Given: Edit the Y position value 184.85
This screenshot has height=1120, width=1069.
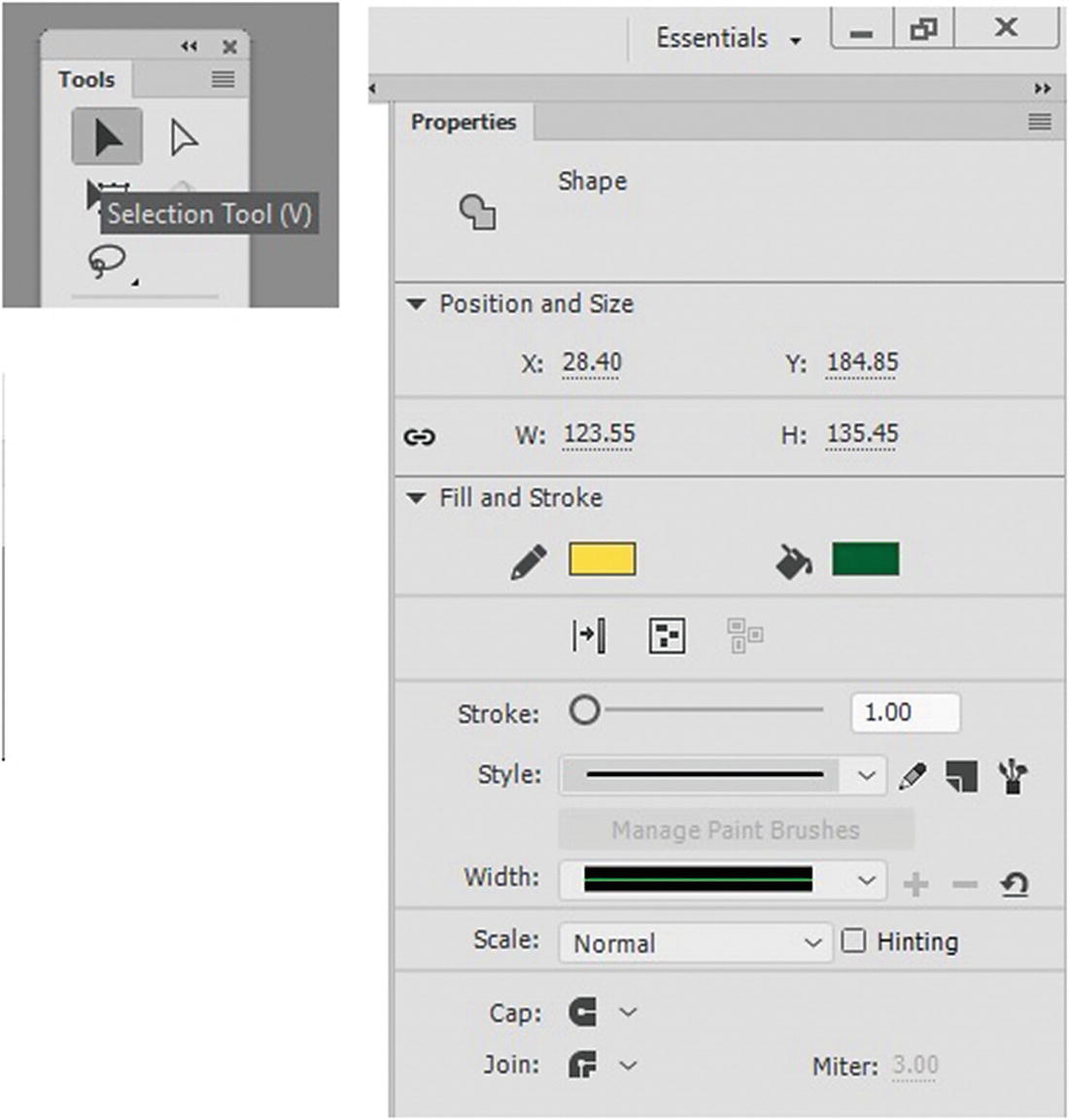Looking at the screenshot, I should tap(861, 363).
